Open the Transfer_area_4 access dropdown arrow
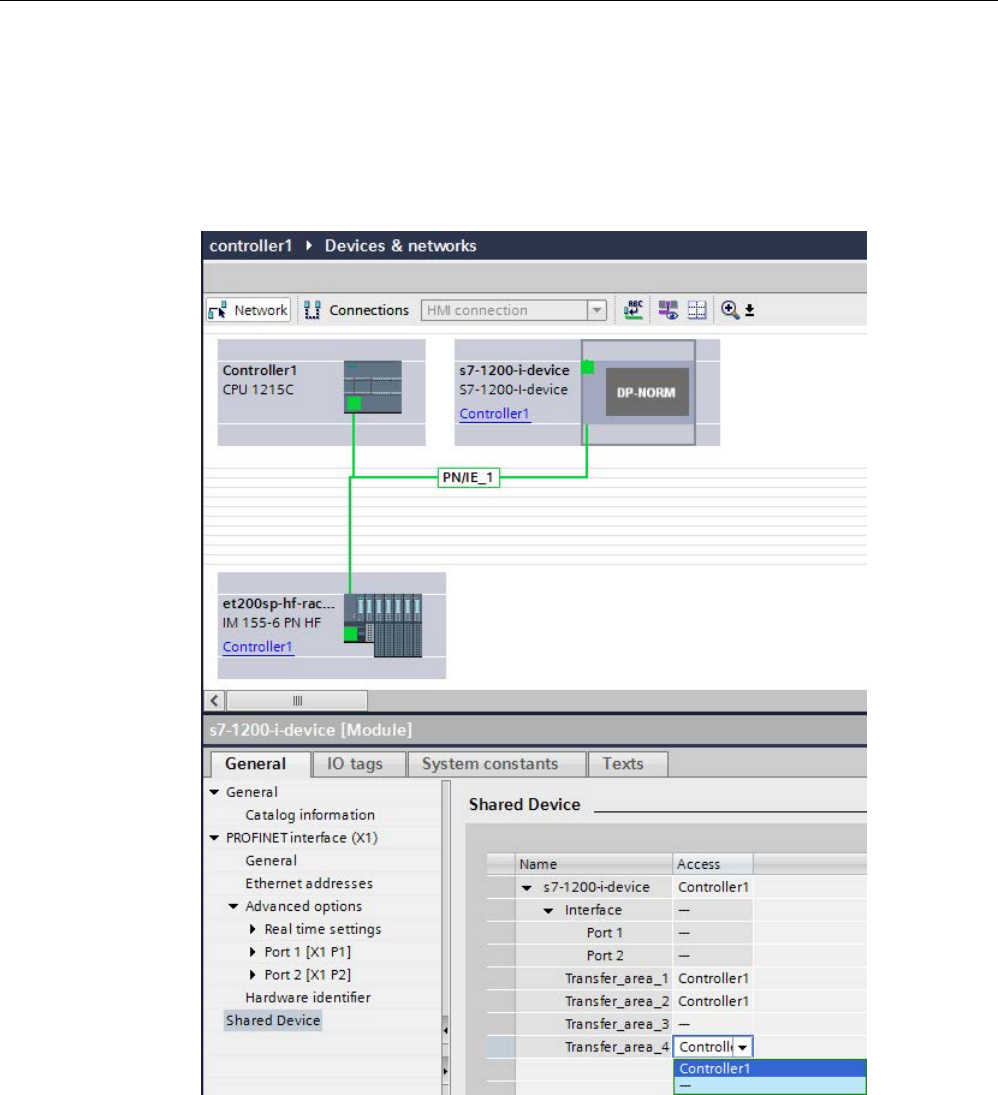998x1095 pixels. coord(742,1047)
